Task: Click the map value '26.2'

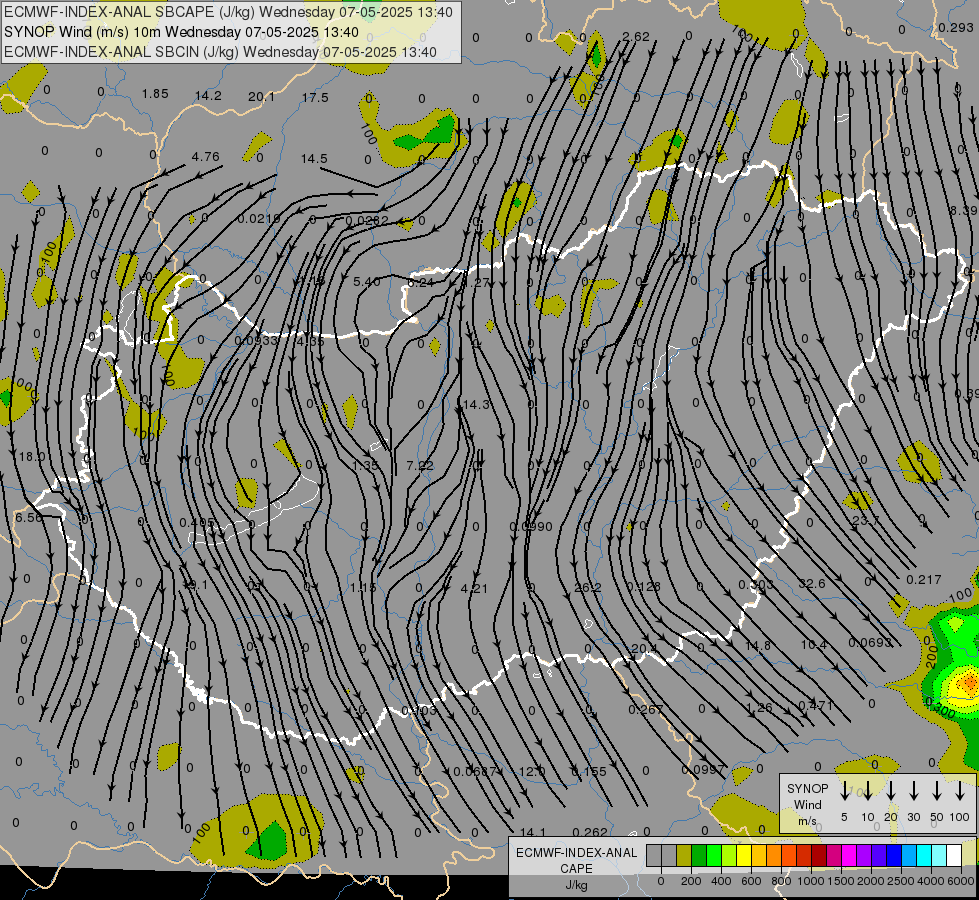Action: pyautogui.click(x=588, y=588)
